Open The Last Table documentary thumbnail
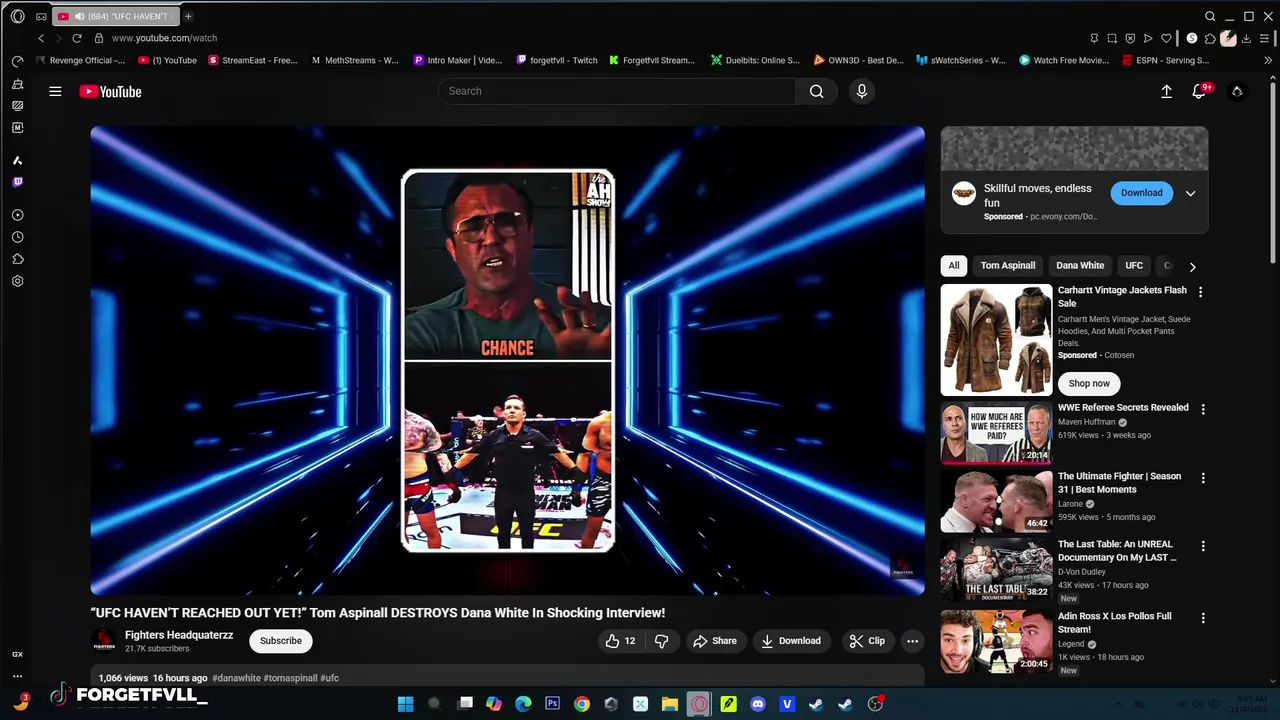 (x=996, y=570)
